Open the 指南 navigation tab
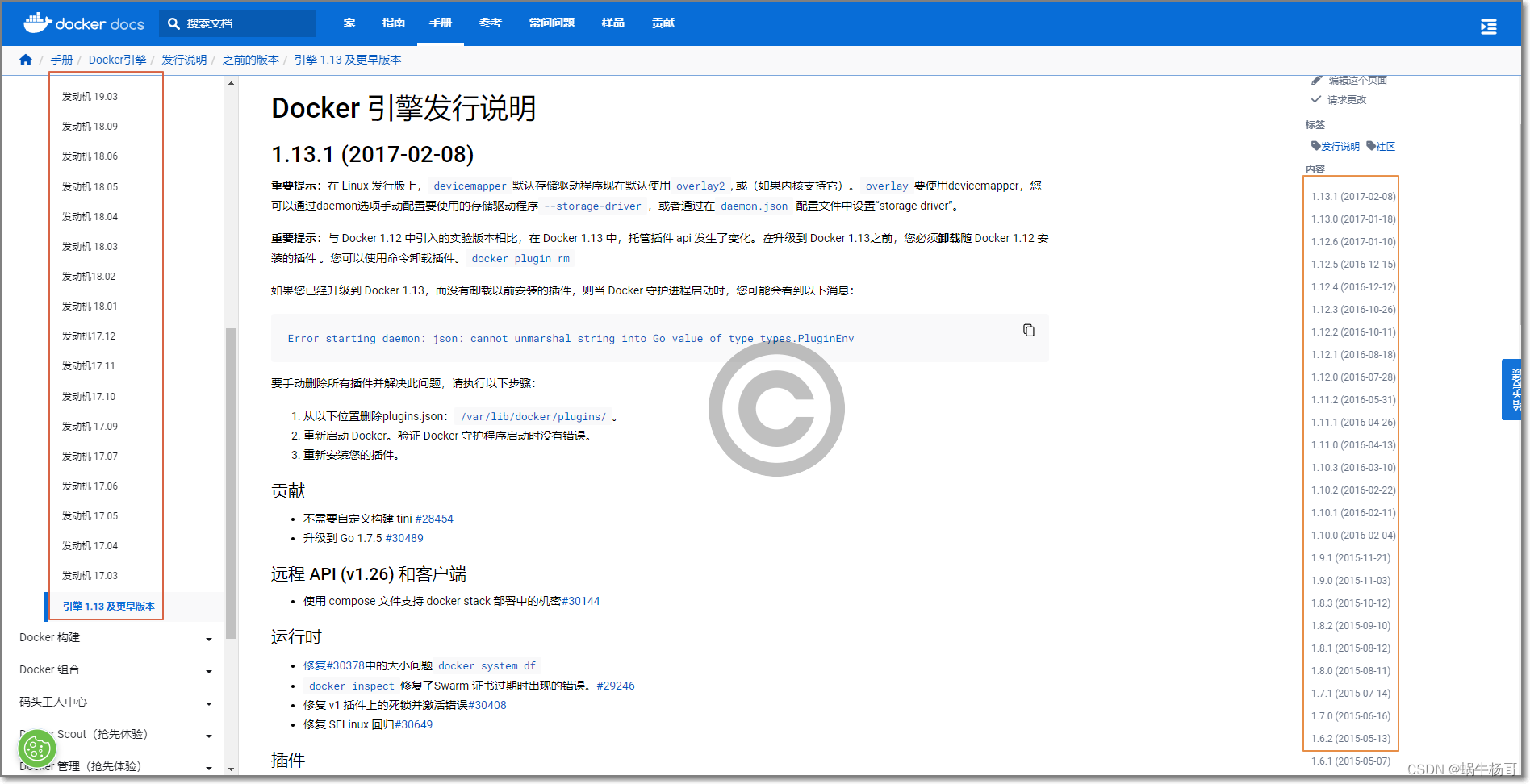This screenshot has width=1530, height=784. (394, 23)
